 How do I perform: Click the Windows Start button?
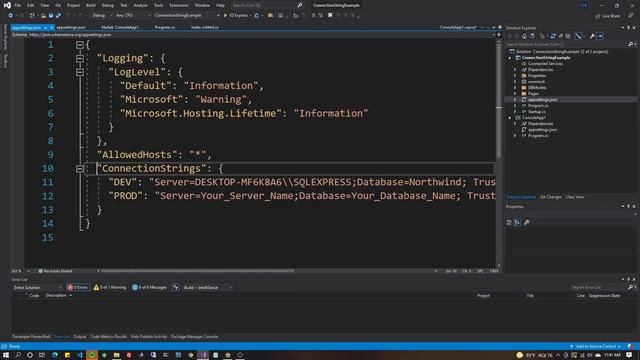[6, 355]
